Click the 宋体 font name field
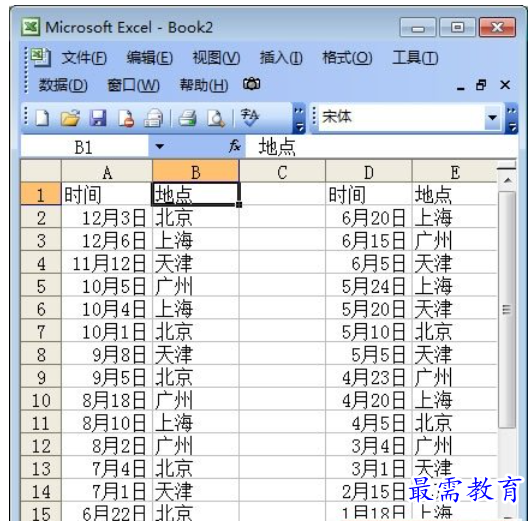Viewport: 530px width, 521px height. (402, 118)
